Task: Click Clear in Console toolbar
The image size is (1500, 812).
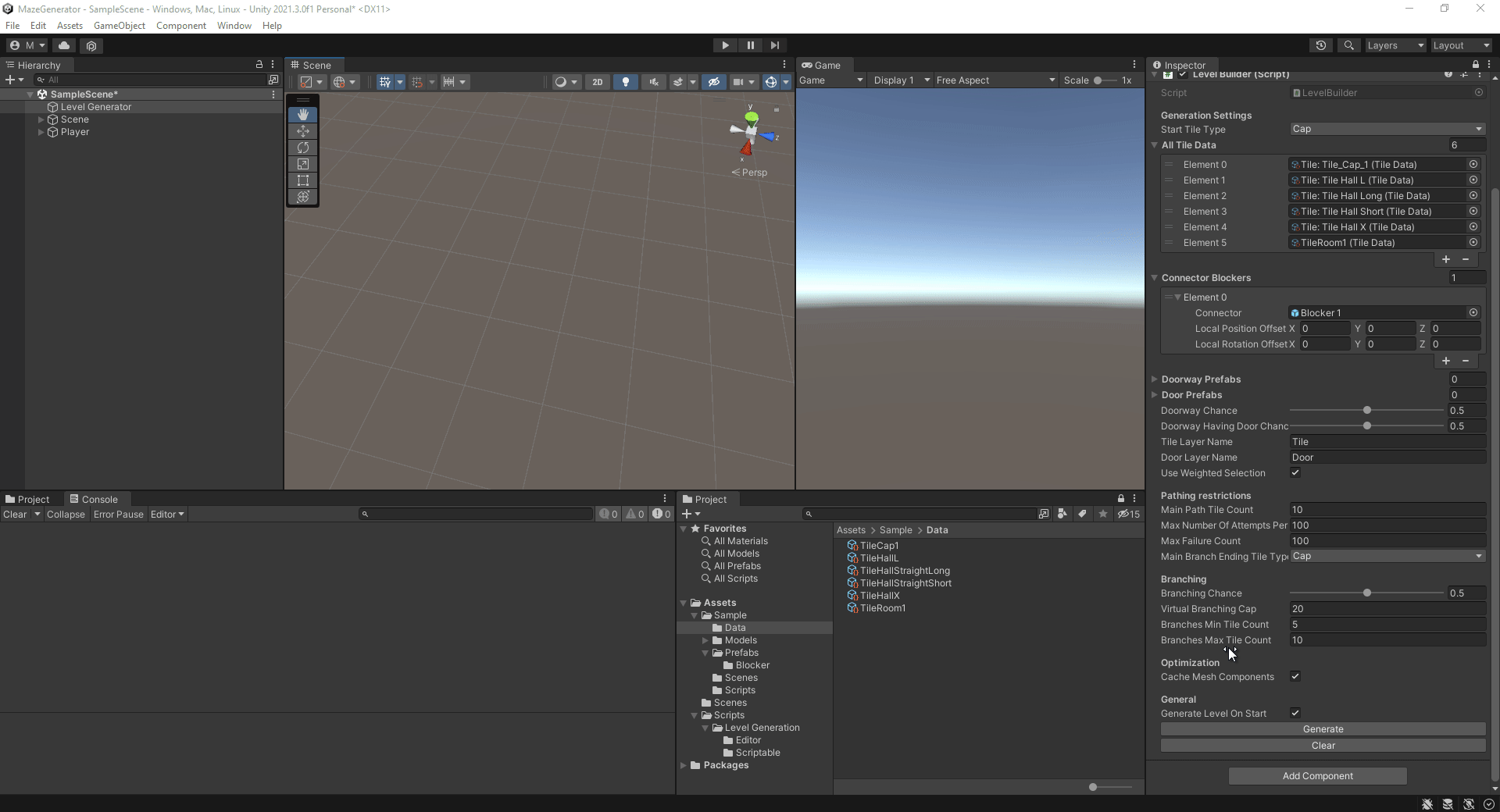Action: click(15, 515)
